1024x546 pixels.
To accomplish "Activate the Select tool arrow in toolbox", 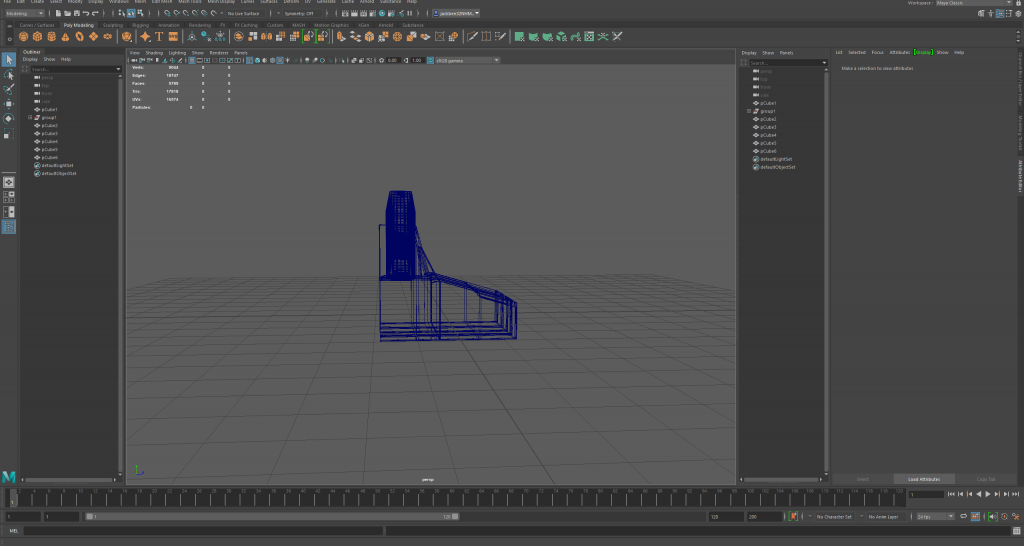I will click(x=9, y=60).
